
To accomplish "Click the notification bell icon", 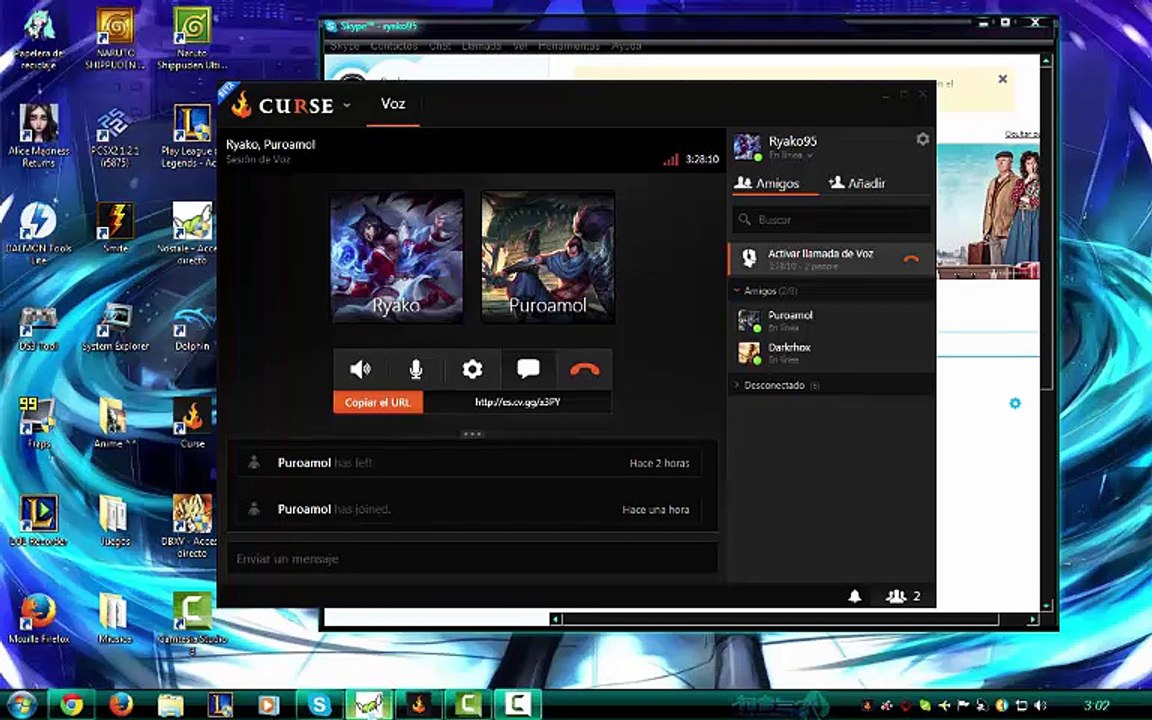I will point(854,596).
